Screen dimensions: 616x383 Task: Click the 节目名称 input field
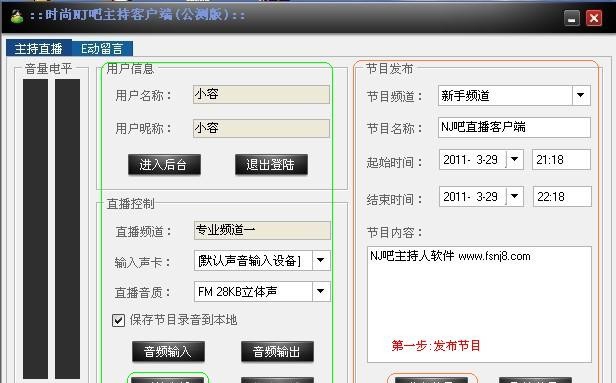tap(514, 127)
